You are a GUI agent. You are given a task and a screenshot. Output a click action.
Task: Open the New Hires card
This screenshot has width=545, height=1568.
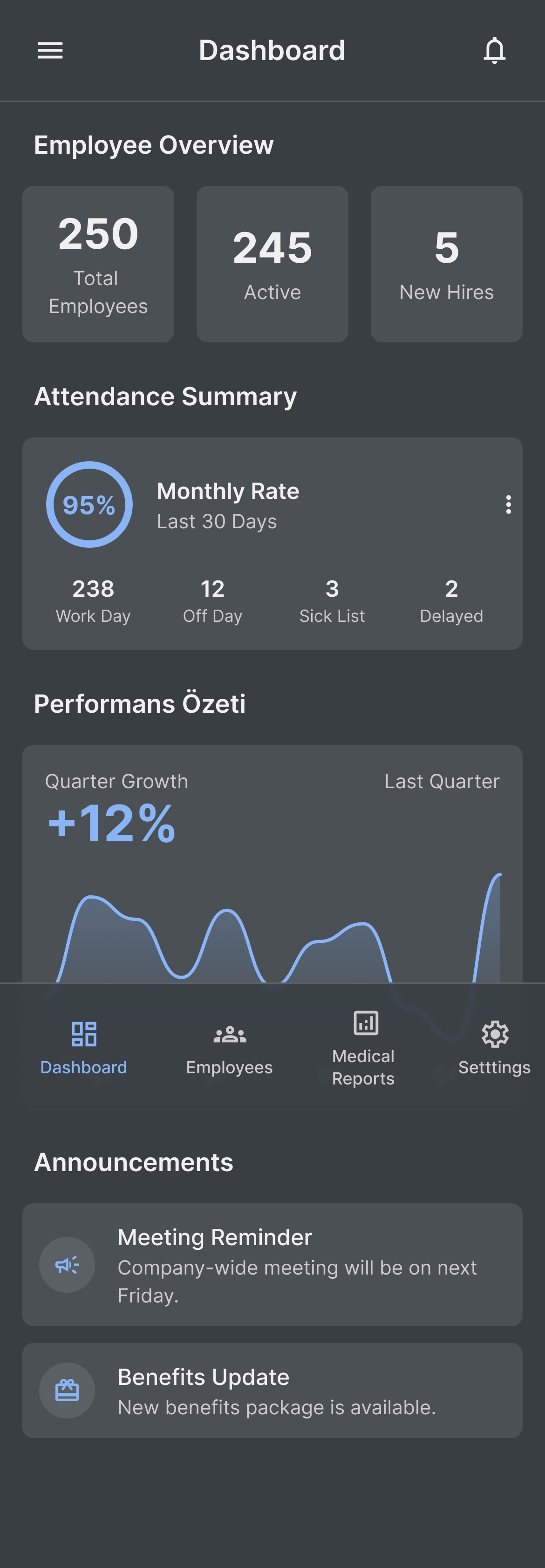[446, 264]
